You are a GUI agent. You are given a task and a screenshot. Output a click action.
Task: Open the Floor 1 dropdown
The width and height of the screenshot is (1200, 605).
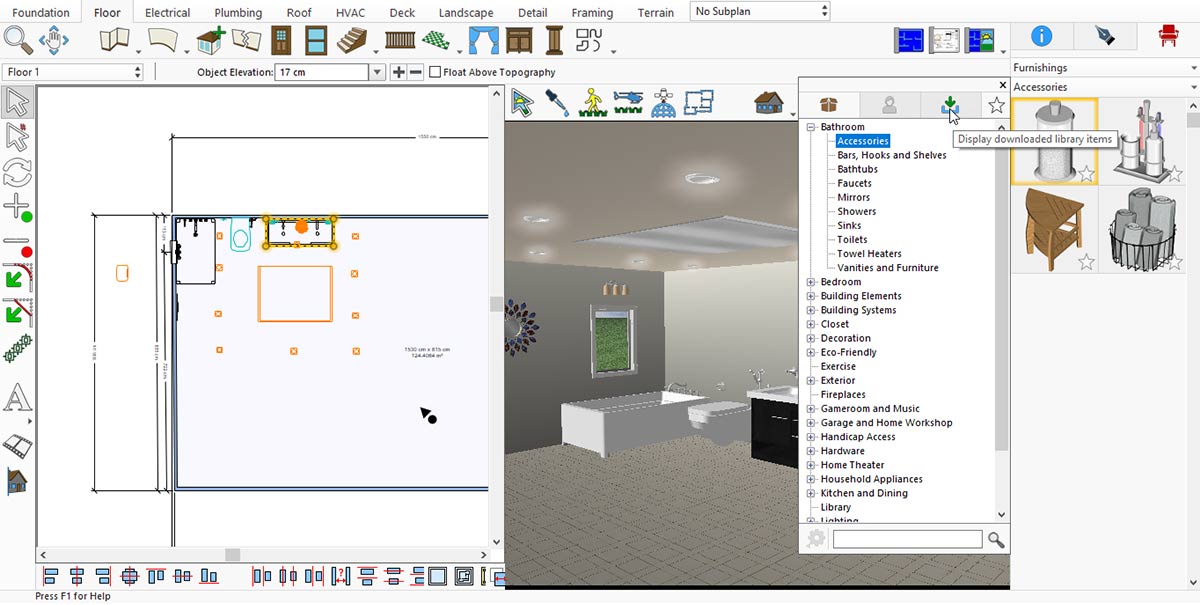[x=74, y=72]
